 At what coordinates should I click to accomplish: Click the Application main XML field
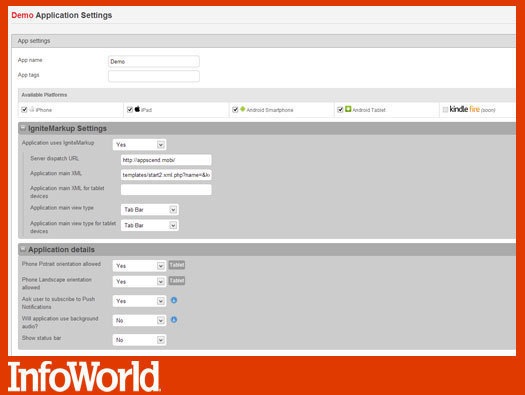(166, 175)
